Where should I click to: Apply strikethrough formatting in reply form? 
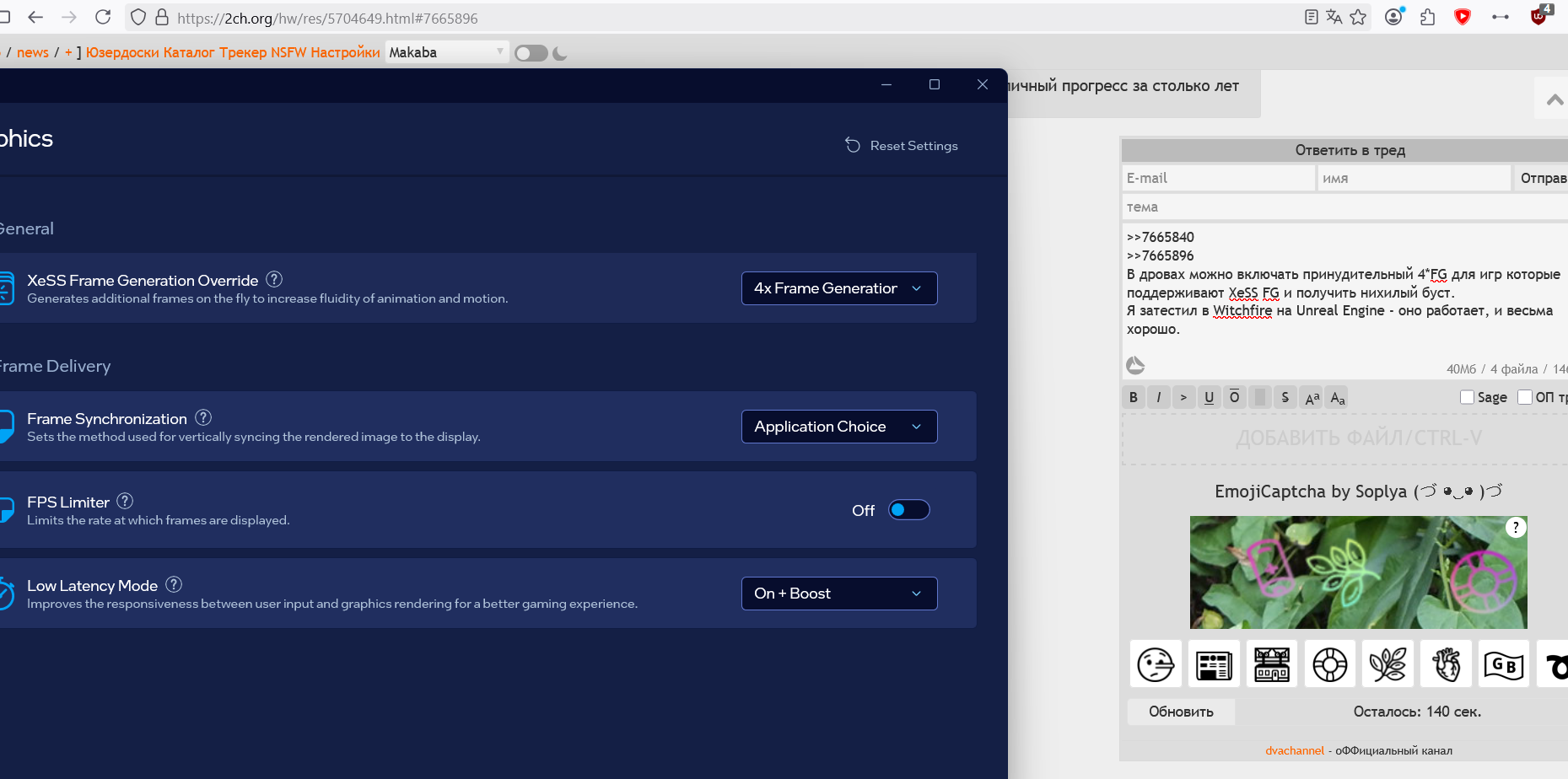pyautogui.click(x=1285, y=397)
